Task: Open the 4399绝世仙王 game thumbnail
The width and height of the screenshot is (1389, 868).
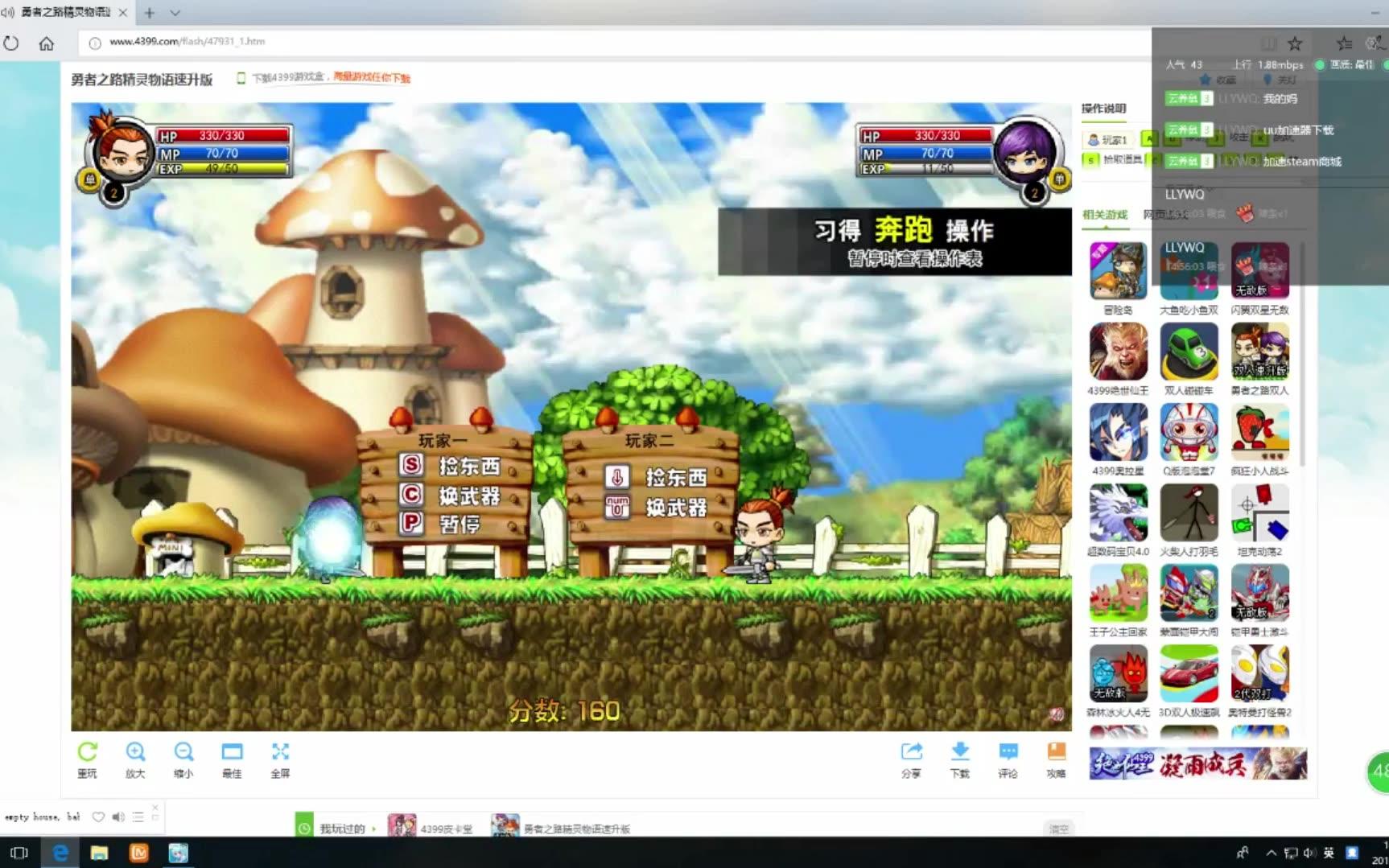Action: click(x=1119, y=352)
